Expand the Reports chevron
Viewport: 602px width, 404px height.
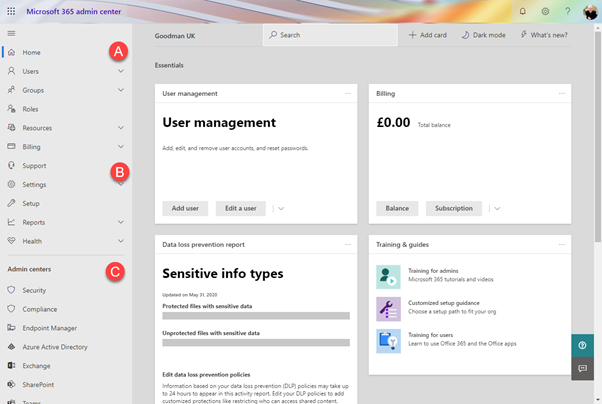tap(121, 222)
